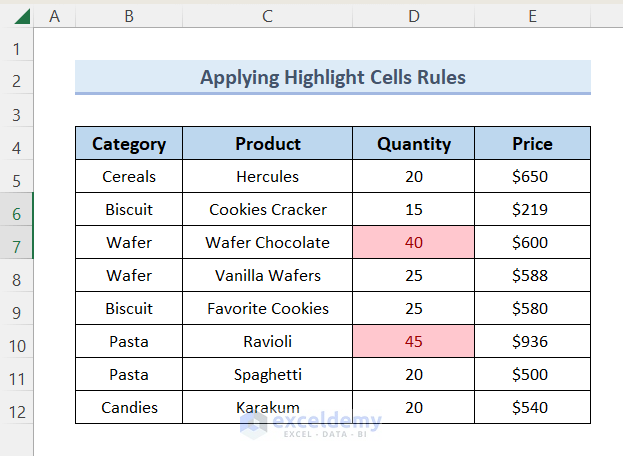The image size is (623, 456).
Task: Select the Spaghetti product cell
Action: tap(267, 375)
